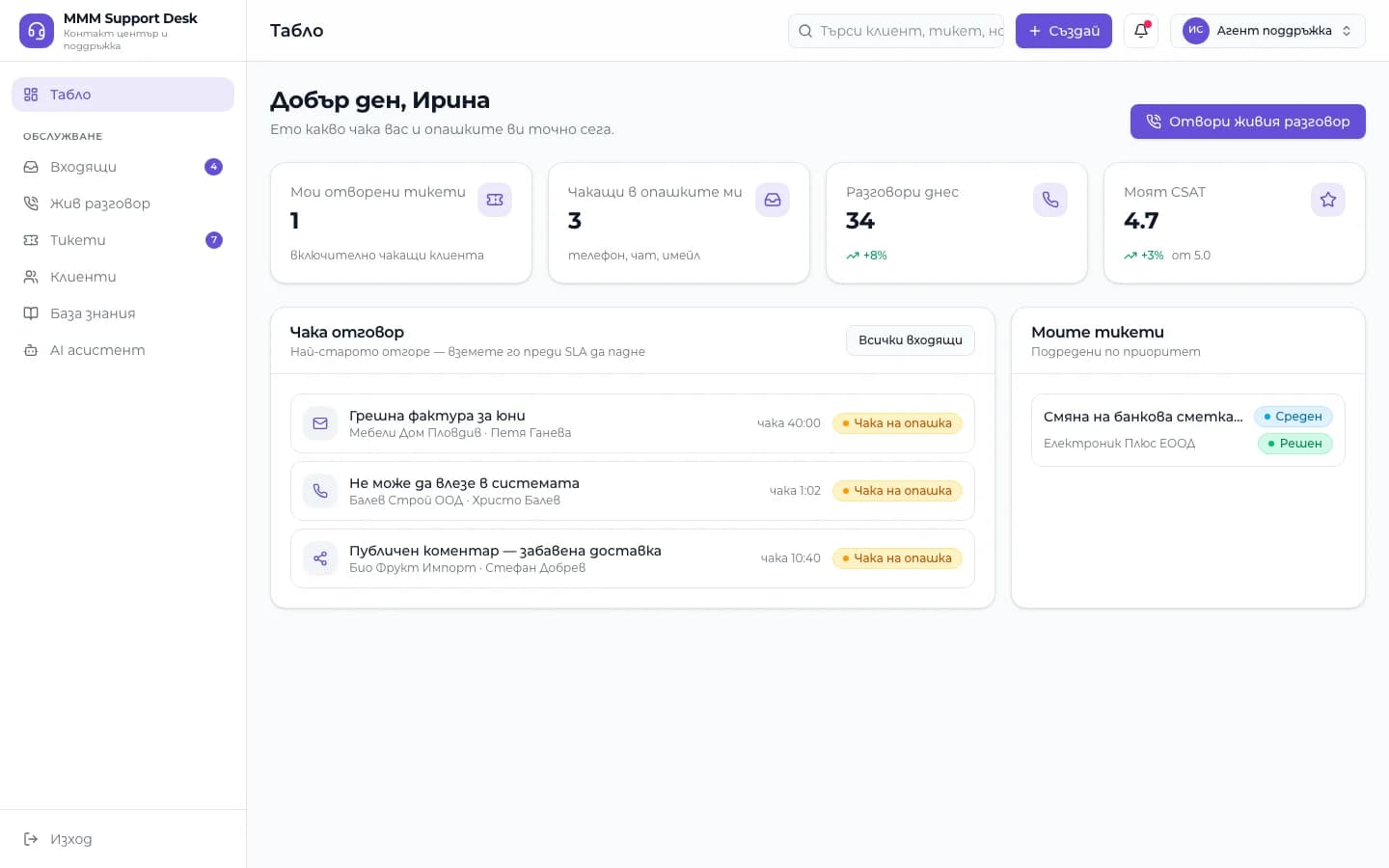The image size is (1389, 868).
Task: Open Клиенти in the sidebar
Action: point(123,277)
